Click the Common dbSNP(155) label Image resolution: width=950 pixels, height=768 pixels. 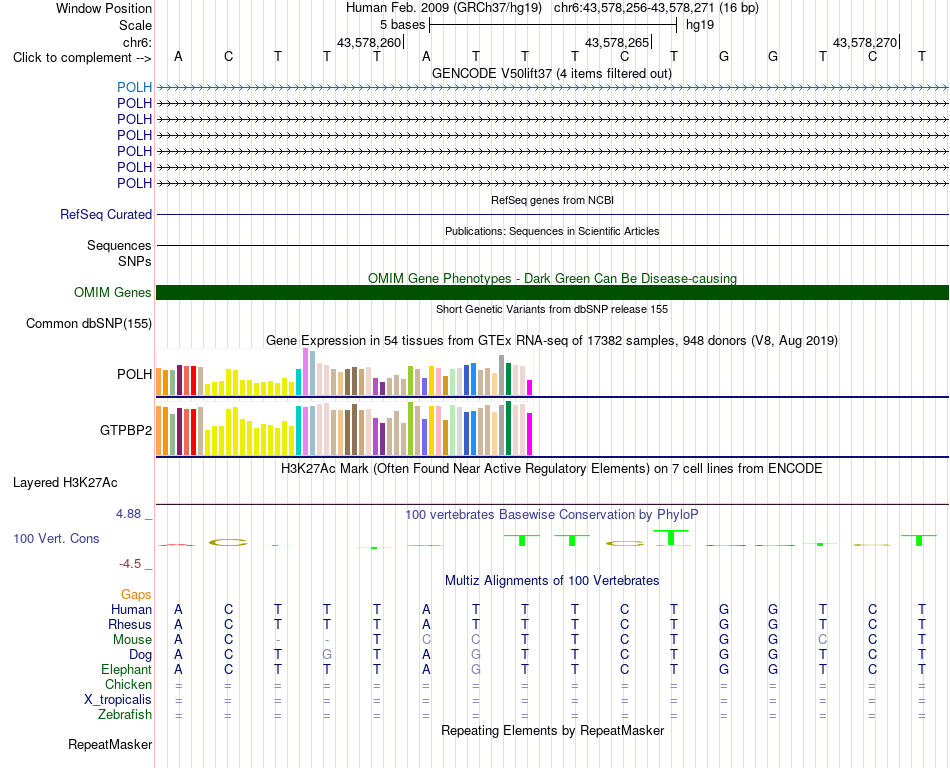click(89, 323)
